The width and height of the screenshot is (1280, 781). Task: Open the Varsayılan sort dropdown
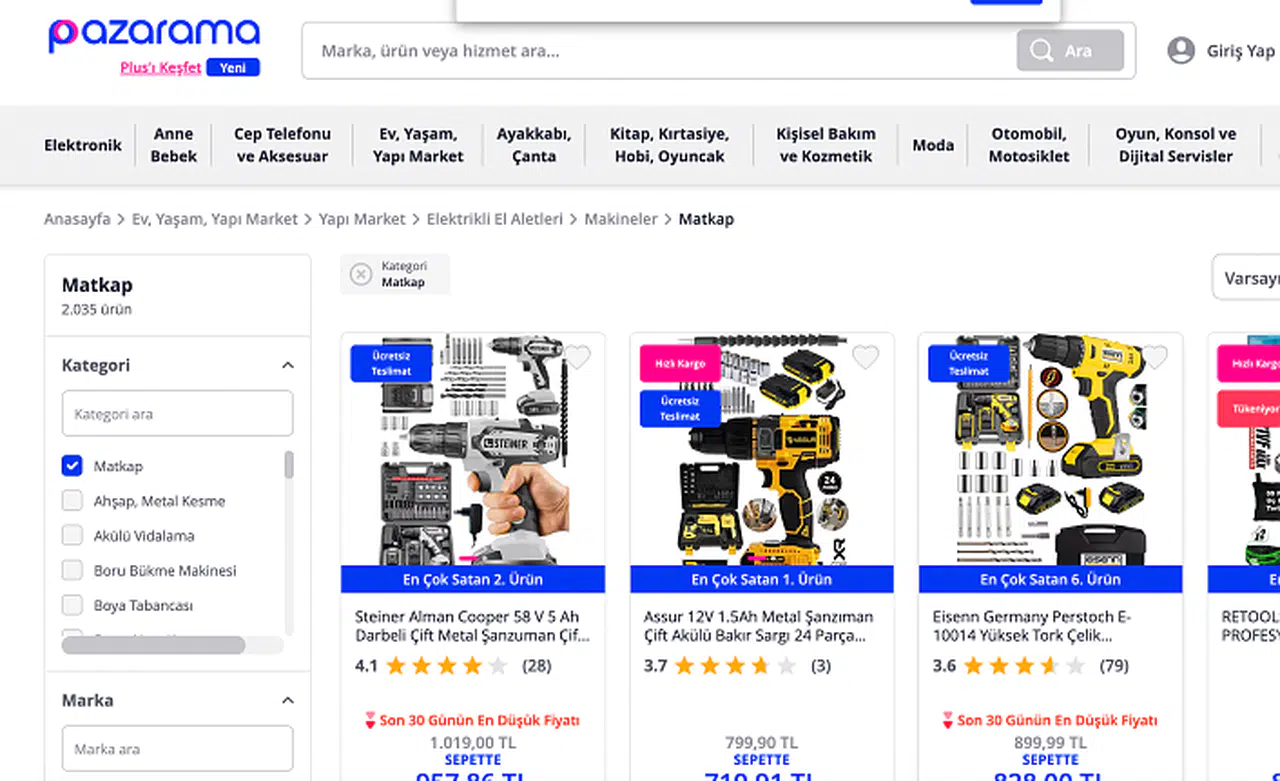[1247, 278]
